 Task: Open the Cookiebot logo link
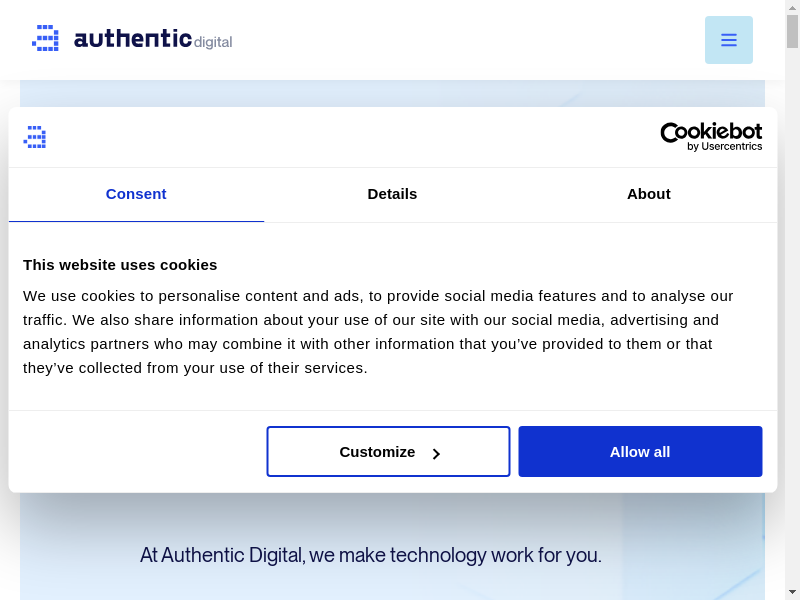711,131
